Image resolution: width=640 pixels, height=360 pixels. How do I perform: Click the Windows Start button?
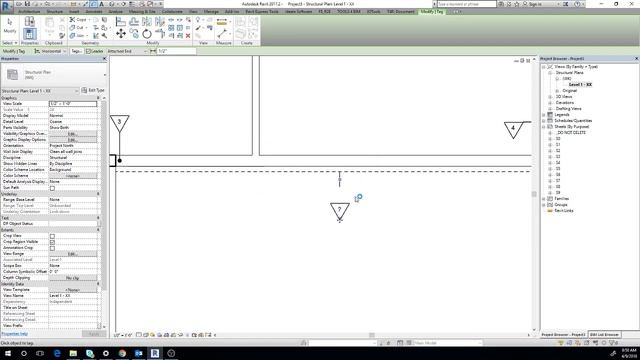click(7, 353)
